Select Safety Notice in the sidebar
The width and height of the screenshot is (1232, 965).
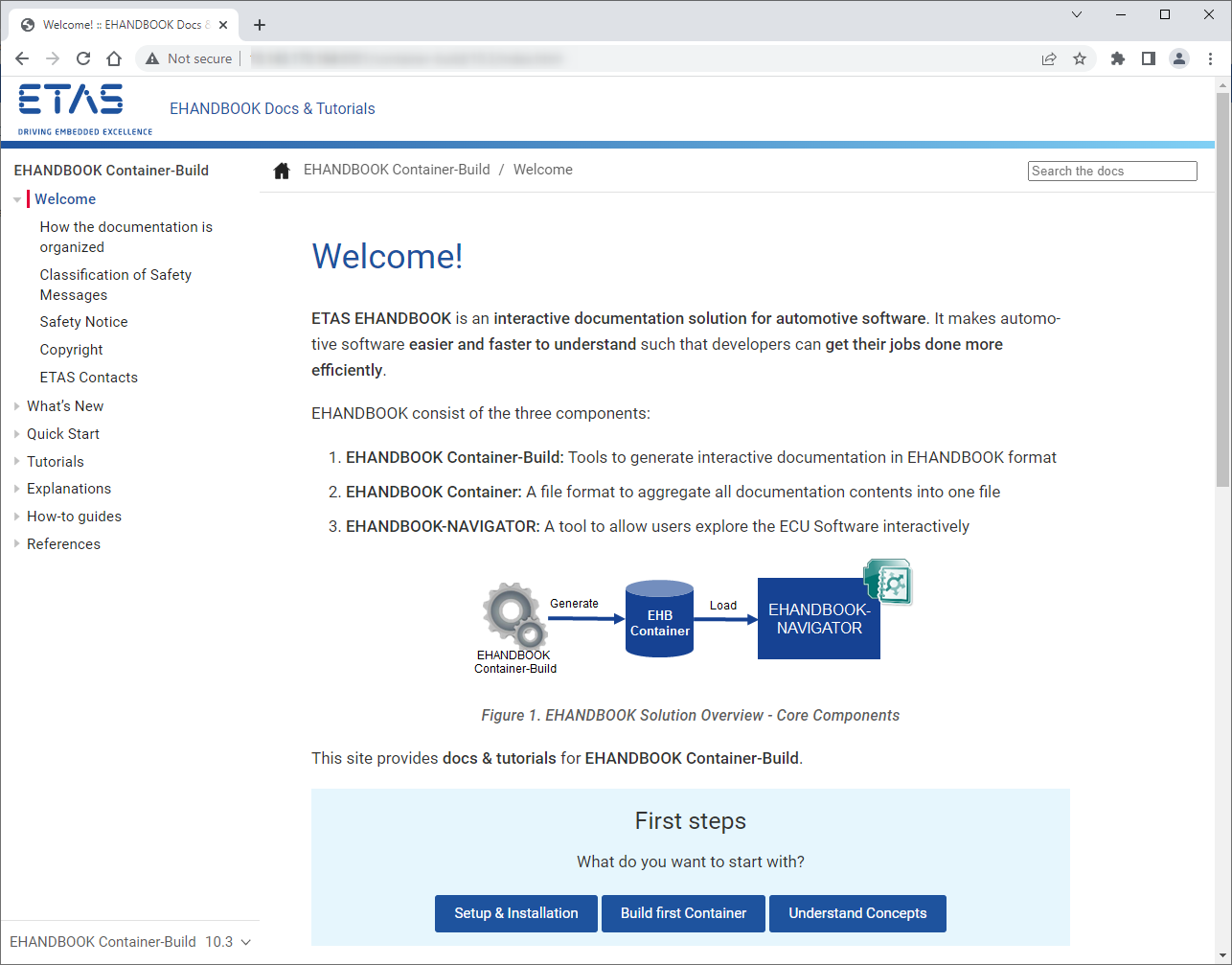pyautogui.click(x=83, y=321)
